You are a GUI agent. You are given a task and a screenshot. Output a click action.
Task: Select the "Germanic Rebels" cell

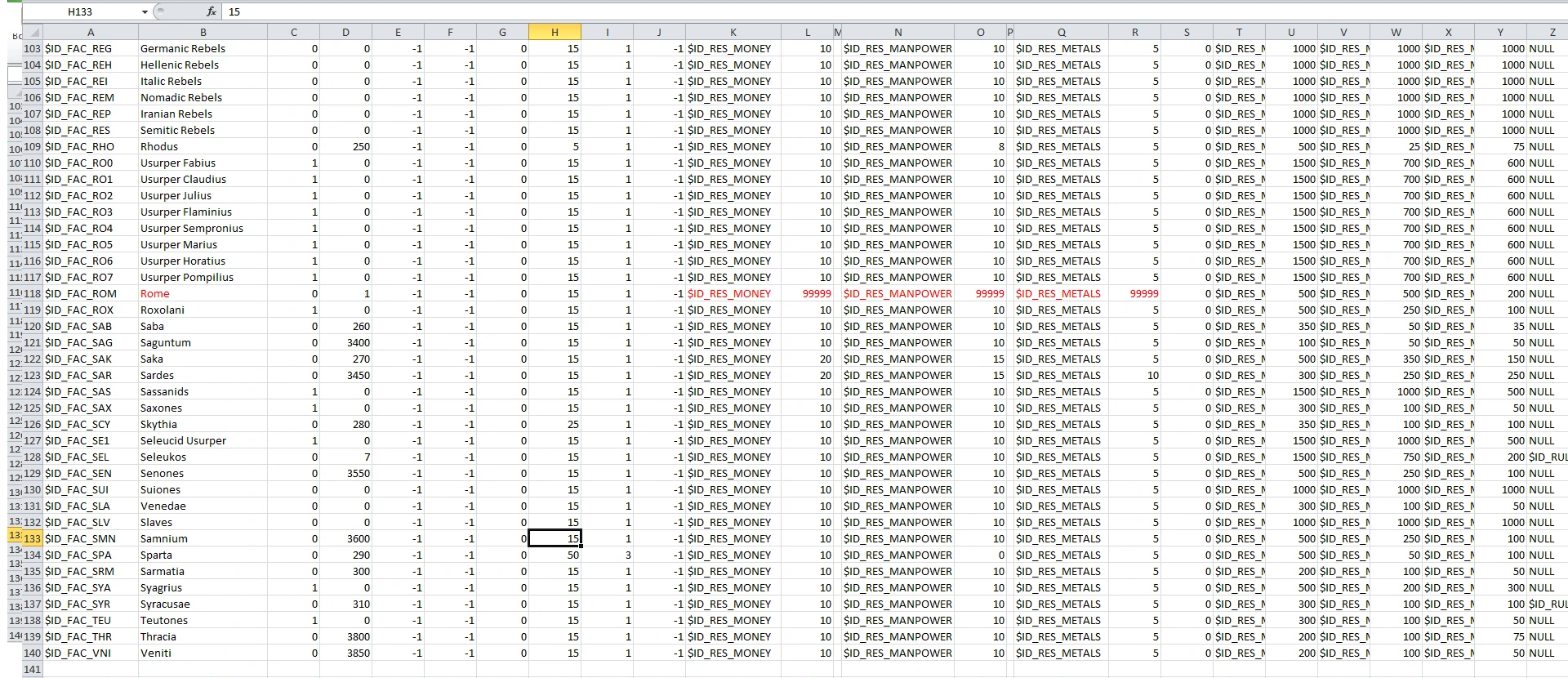[203, 48]
